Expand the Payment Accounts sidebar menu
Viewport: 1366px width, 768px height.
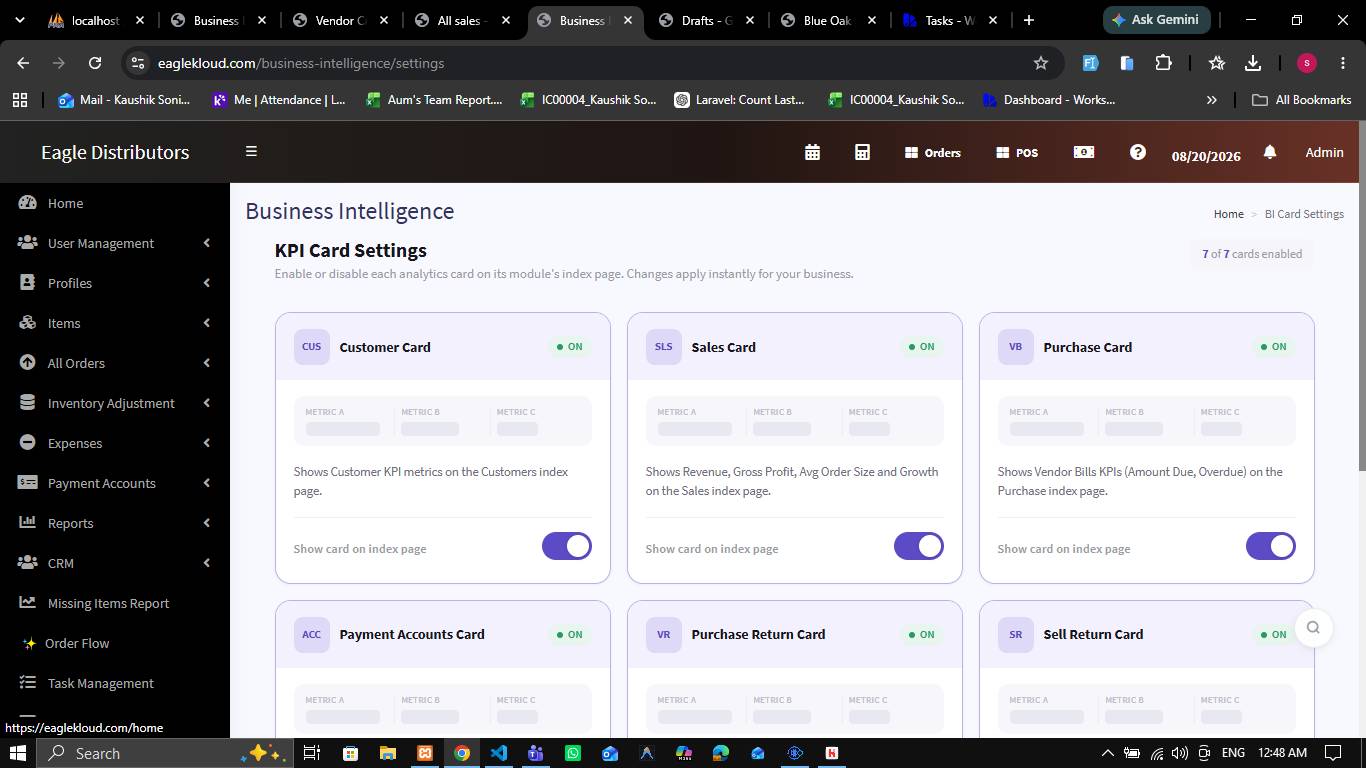pos(115,483)
